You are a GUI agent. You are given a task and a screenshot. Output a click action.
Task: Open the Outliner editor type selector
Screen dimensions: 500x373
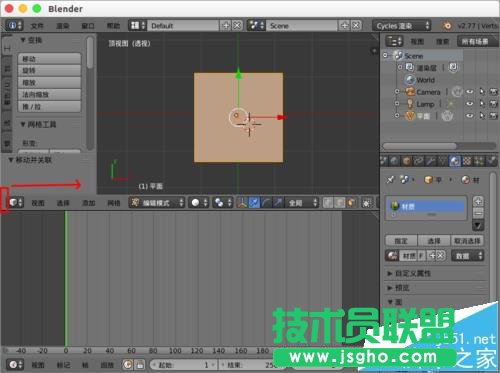coord(394,41)
